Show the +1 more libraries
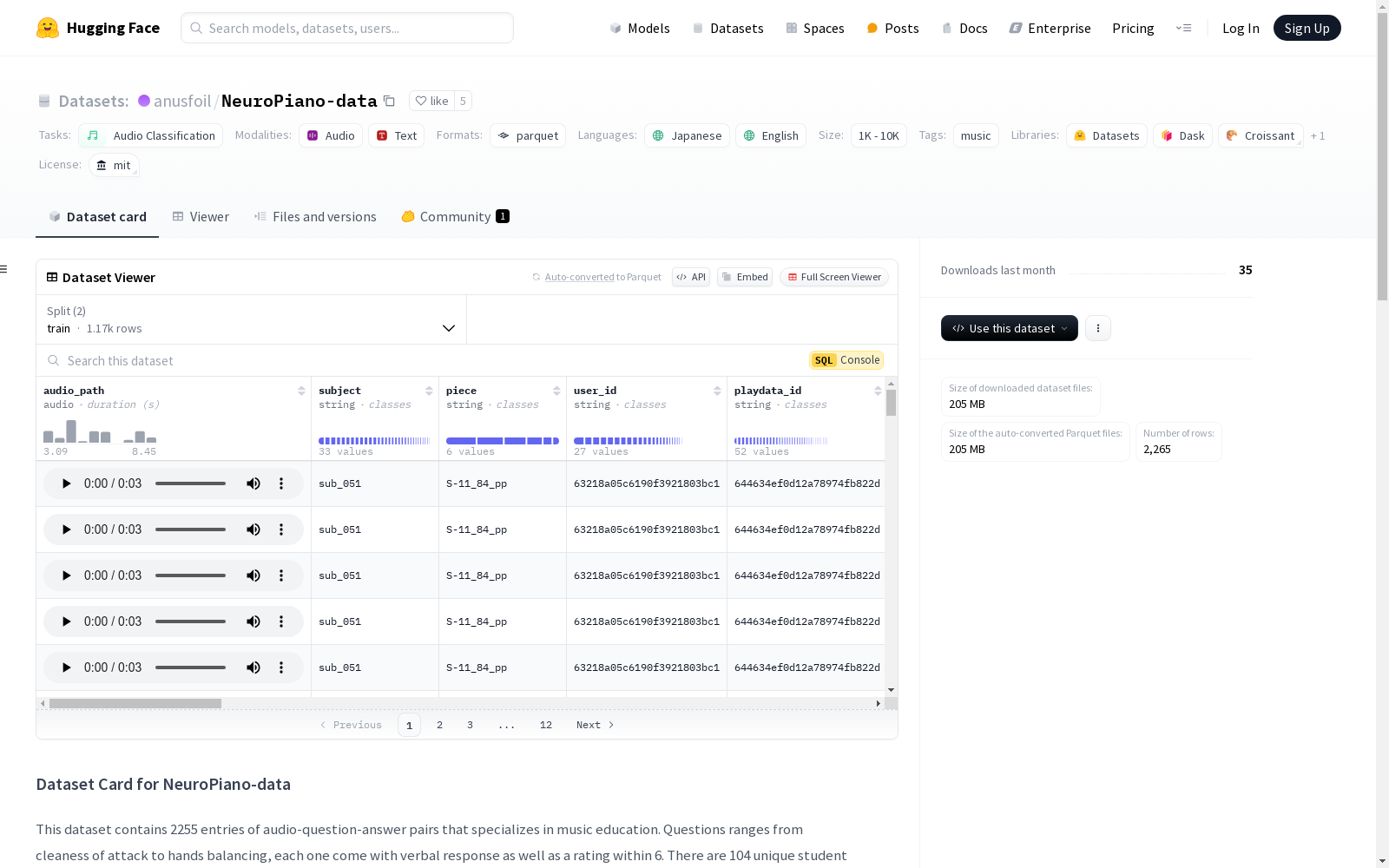Image resolution: width=1389 pixels, height=868 pixels. (x=1318, y=135)
